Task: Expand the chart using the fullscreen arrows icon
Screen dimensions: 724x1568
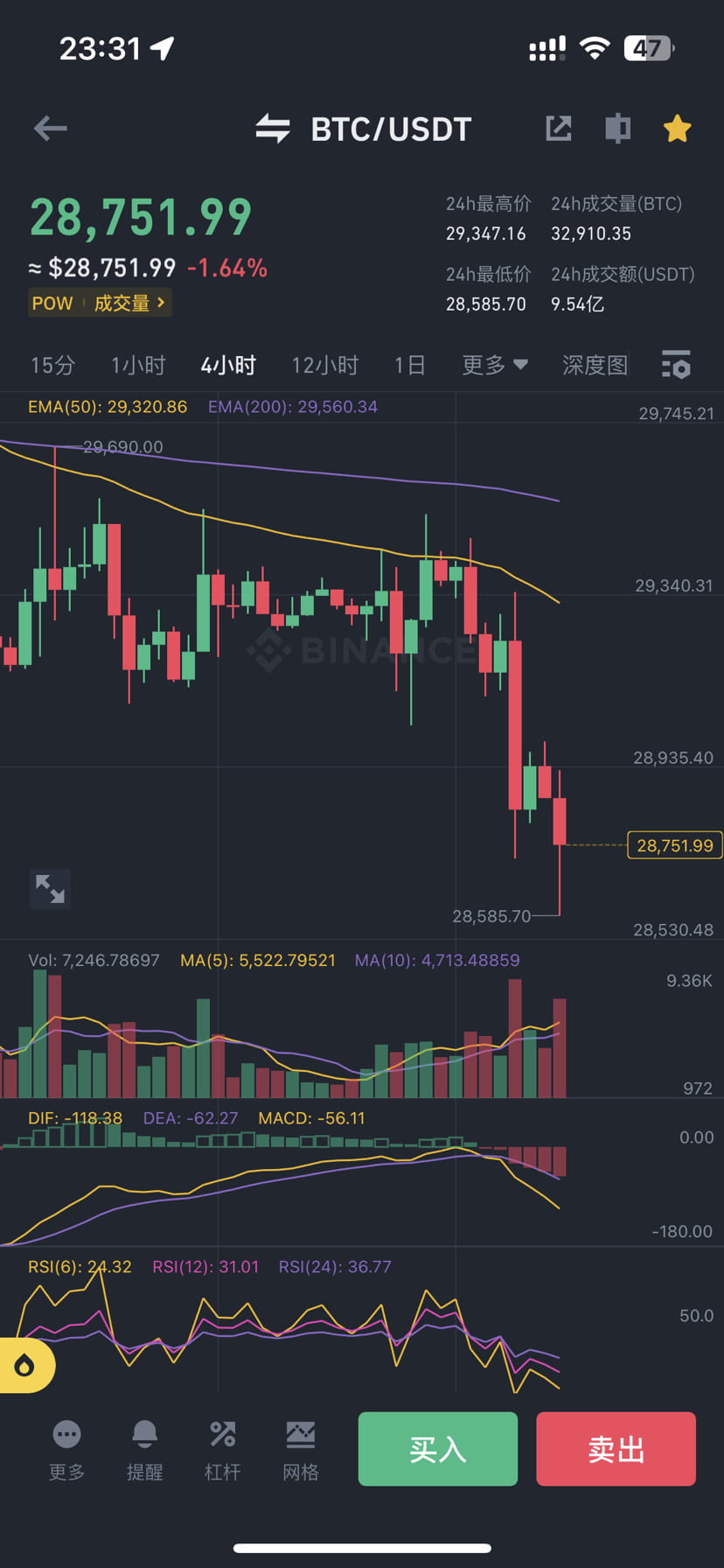Action: pos(50,888)
